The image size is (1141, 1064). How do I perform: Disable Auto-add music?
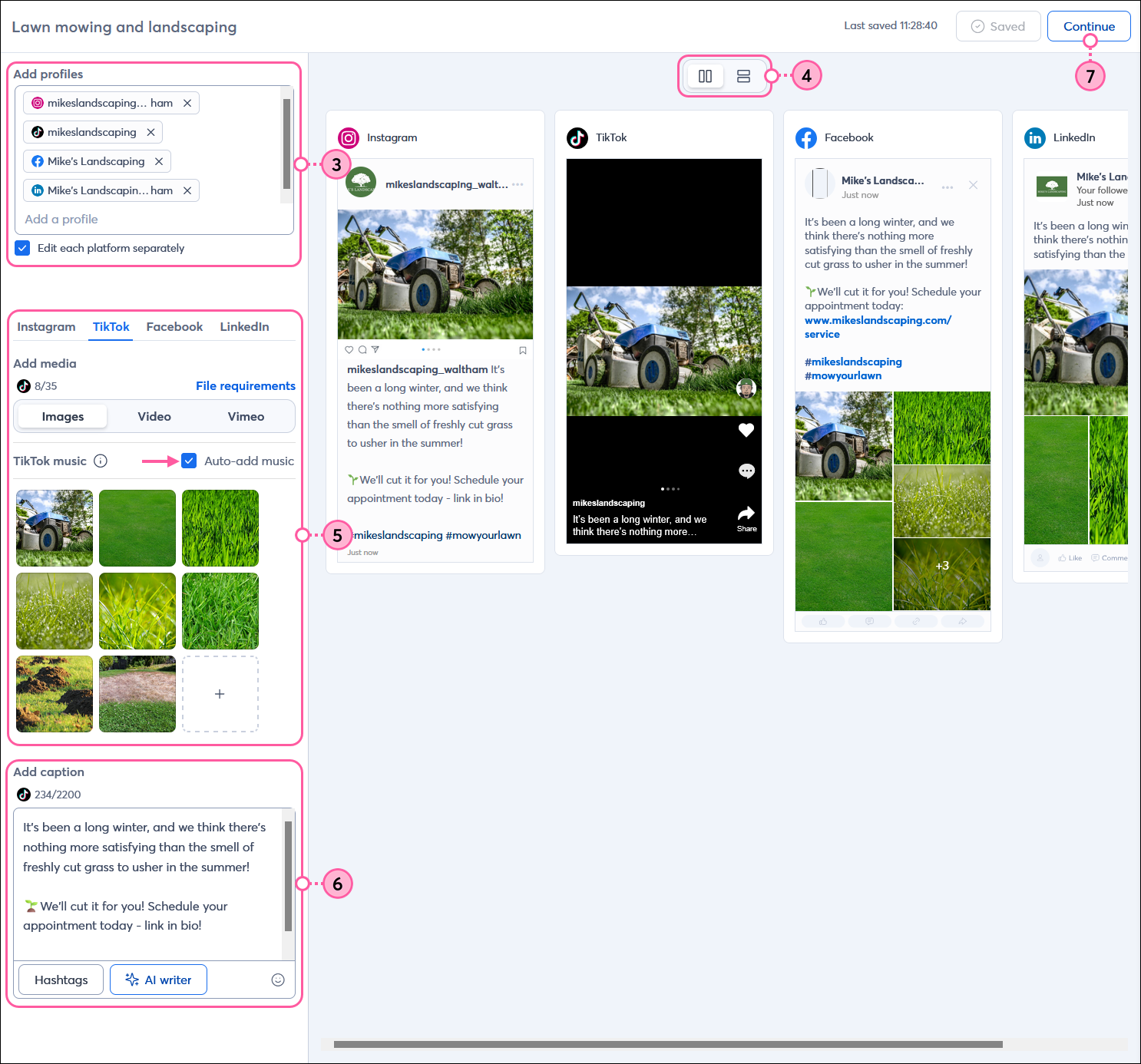[x=189, y=461]
